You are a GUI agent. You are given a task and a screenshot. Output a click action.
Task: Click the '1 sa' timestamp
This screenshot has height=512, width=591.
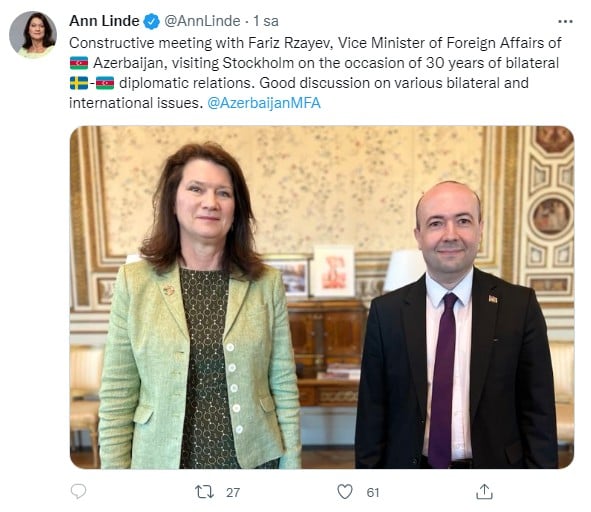click(266, 21)
